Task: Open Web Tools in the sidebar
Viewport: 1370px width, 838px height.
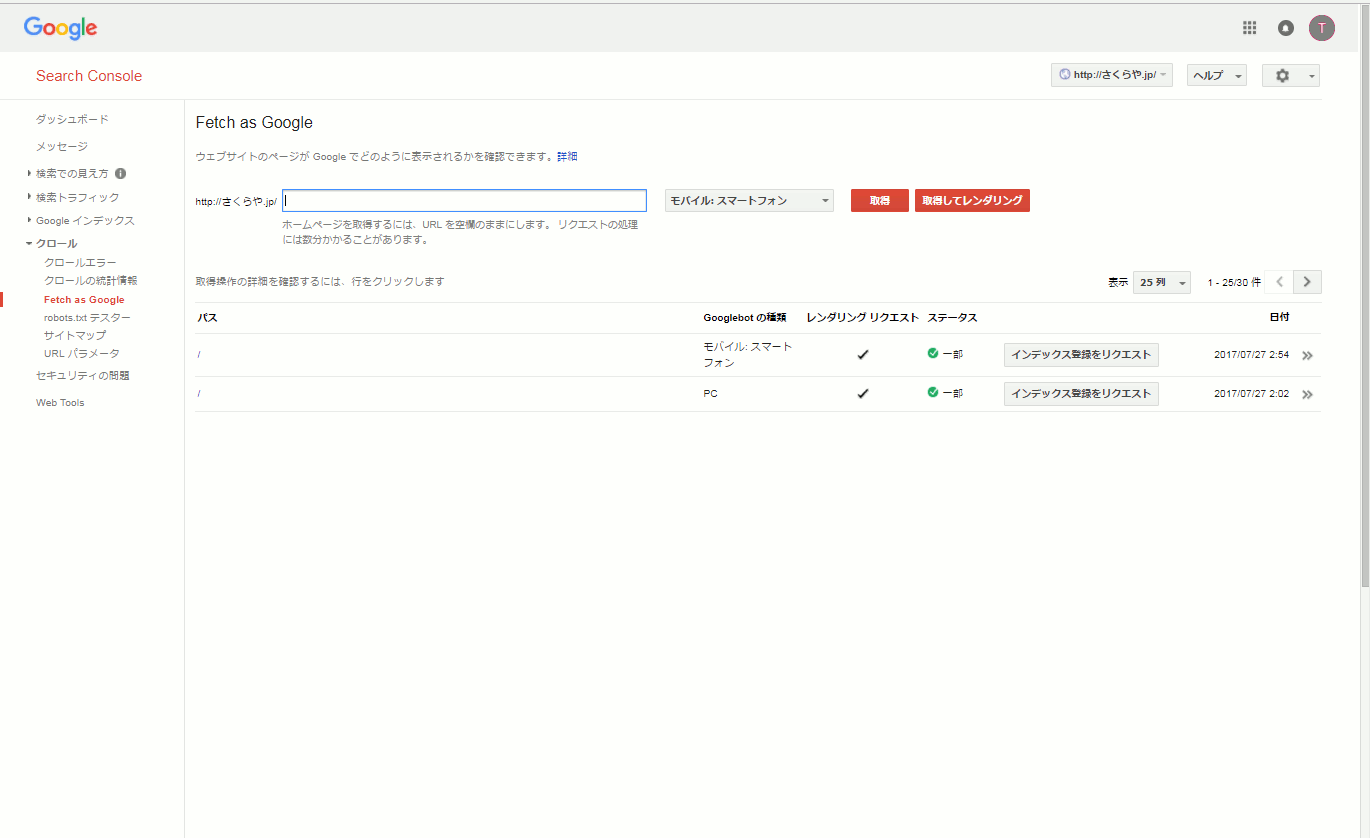Action: [60, 403]
